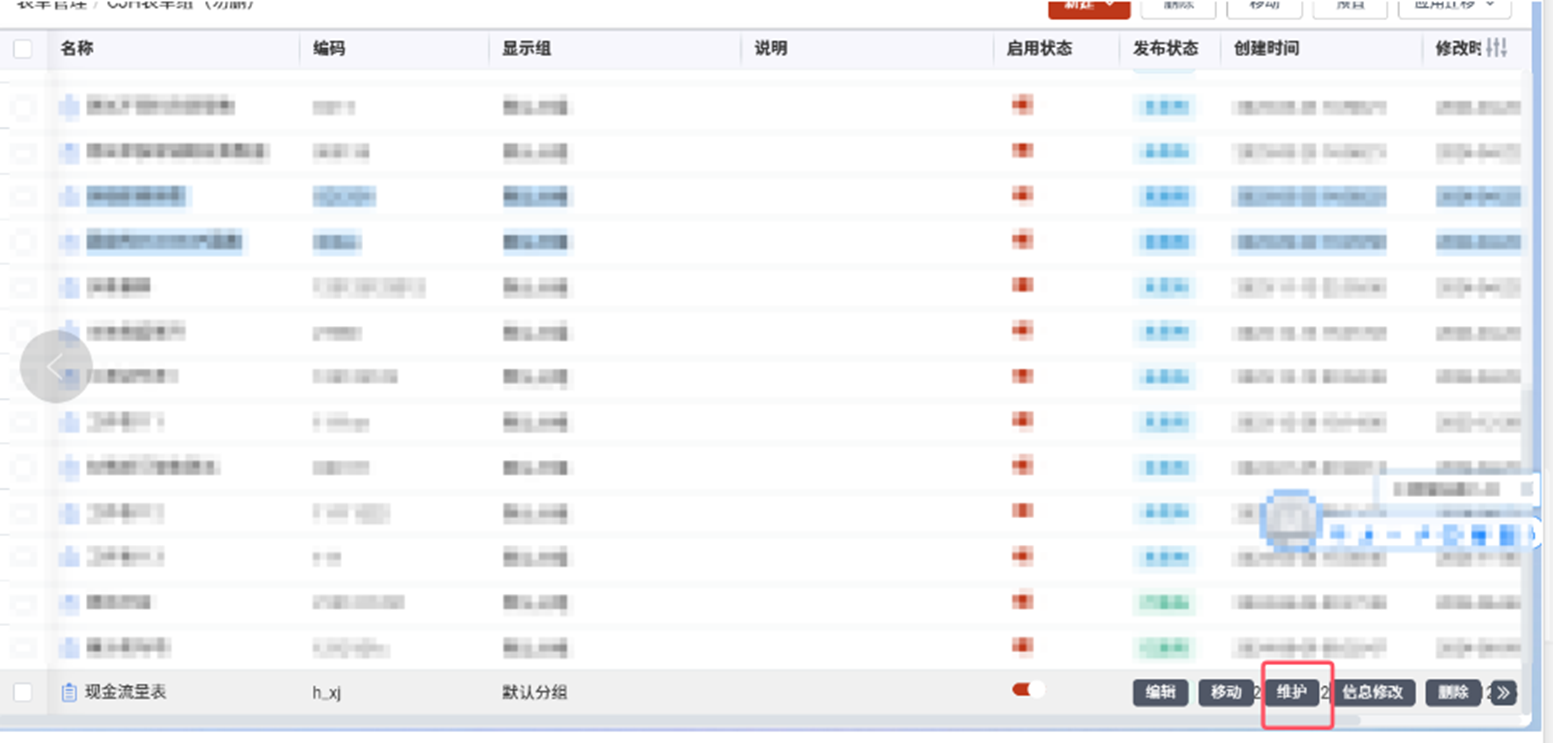Click the circular avatar icon near the popup tooltip
Viewport: 1553px width, 743px height.
[1292, 520]
